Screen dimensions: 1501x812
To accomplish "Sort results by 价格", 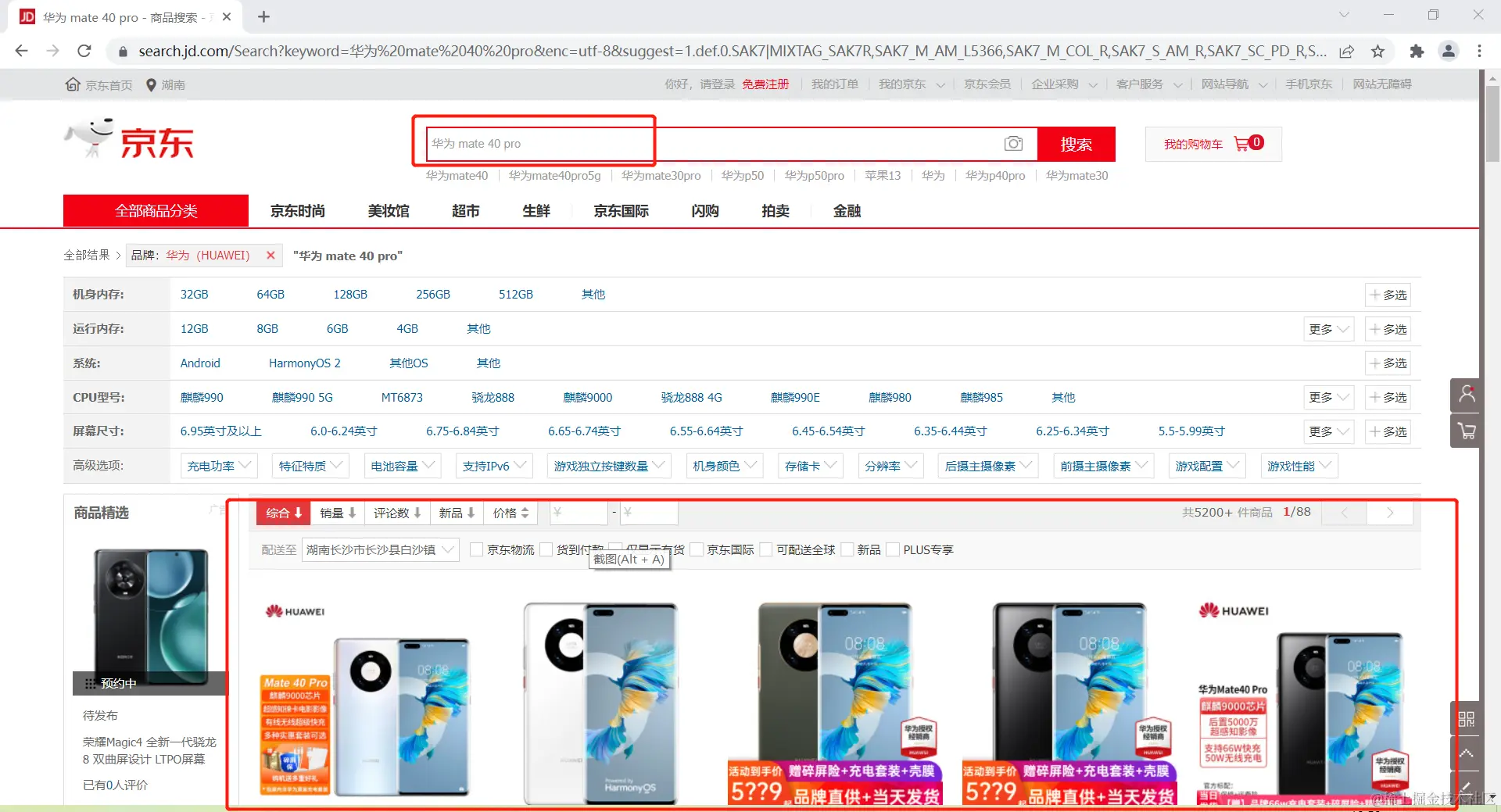I will pyautogui.click(x=510, y=513).
